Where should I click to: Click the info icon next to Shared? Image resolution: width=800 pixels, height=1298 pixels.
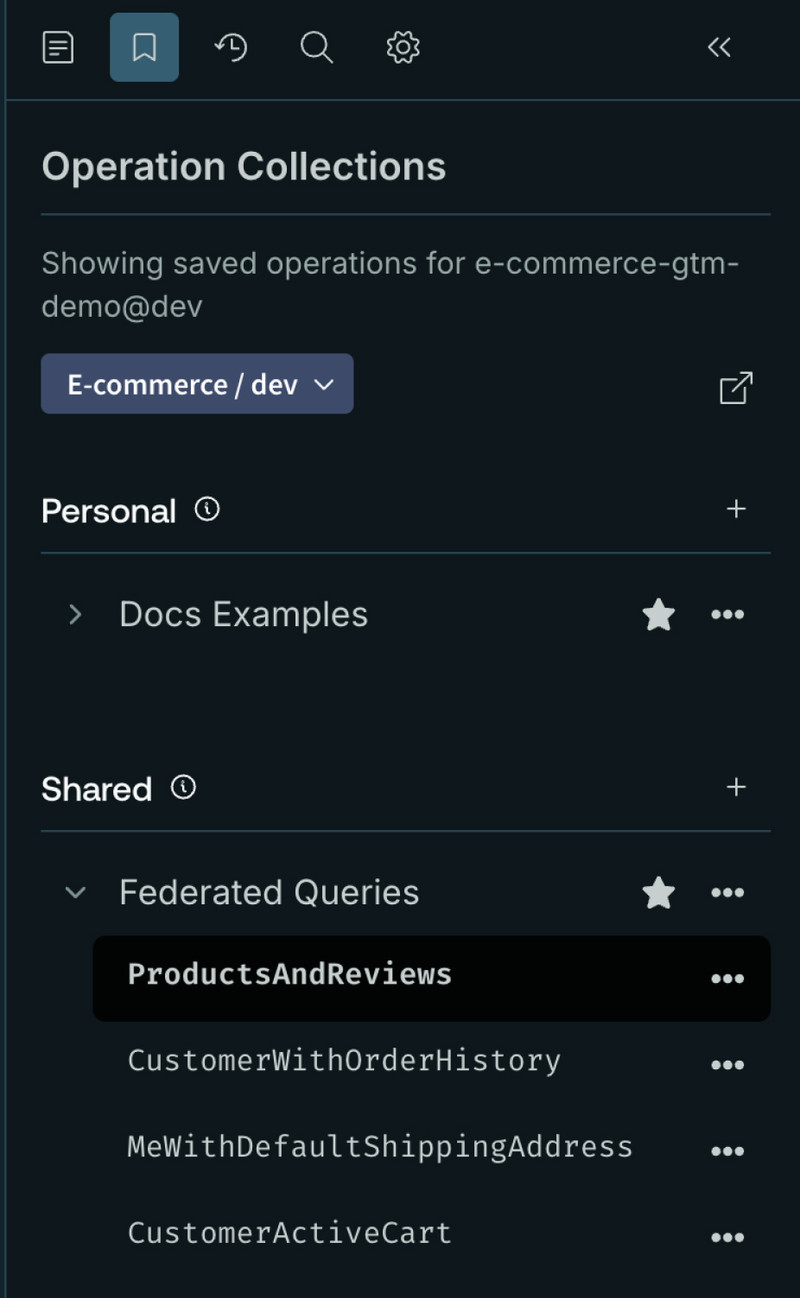[183, 787]
